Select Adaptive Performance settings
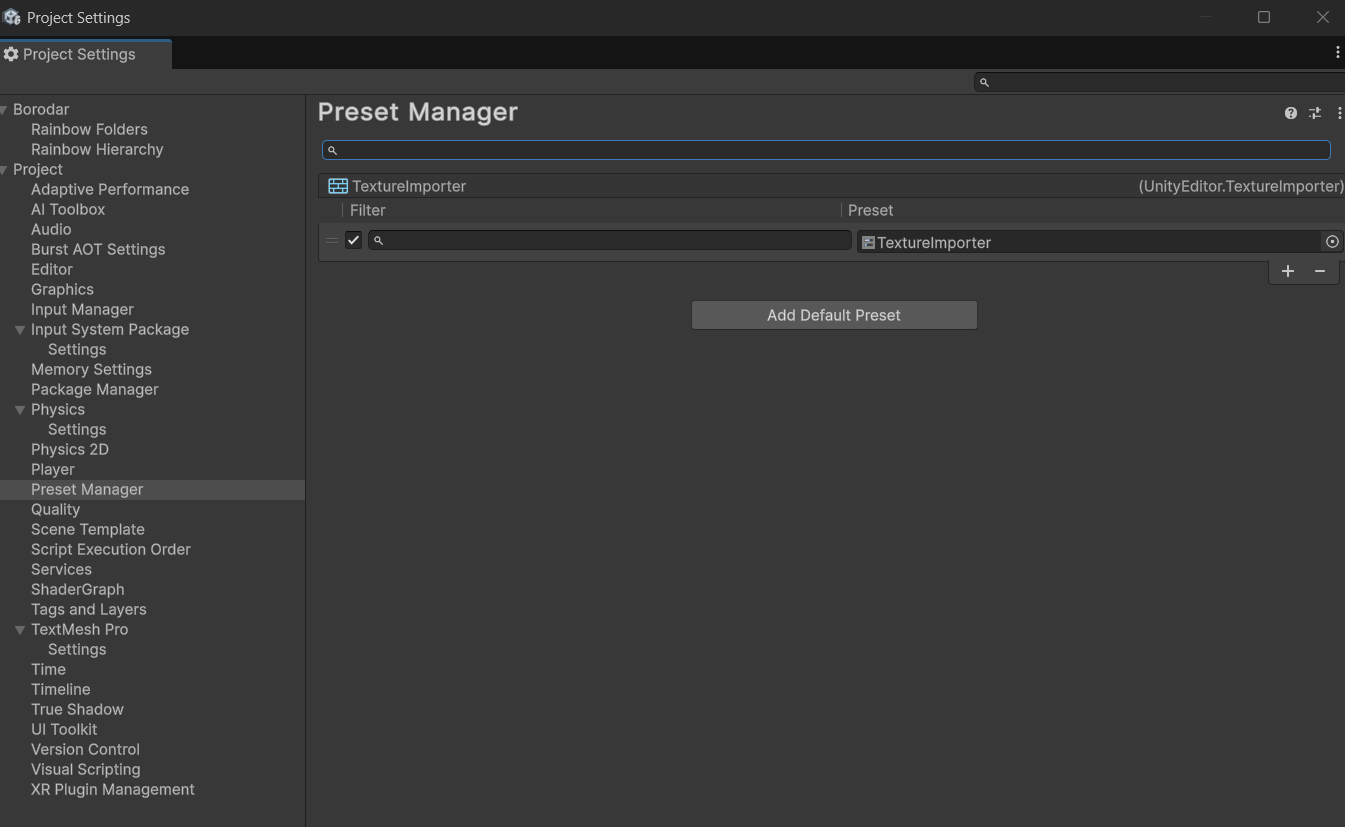1345x827 pixels. click(x=110, y=189)
